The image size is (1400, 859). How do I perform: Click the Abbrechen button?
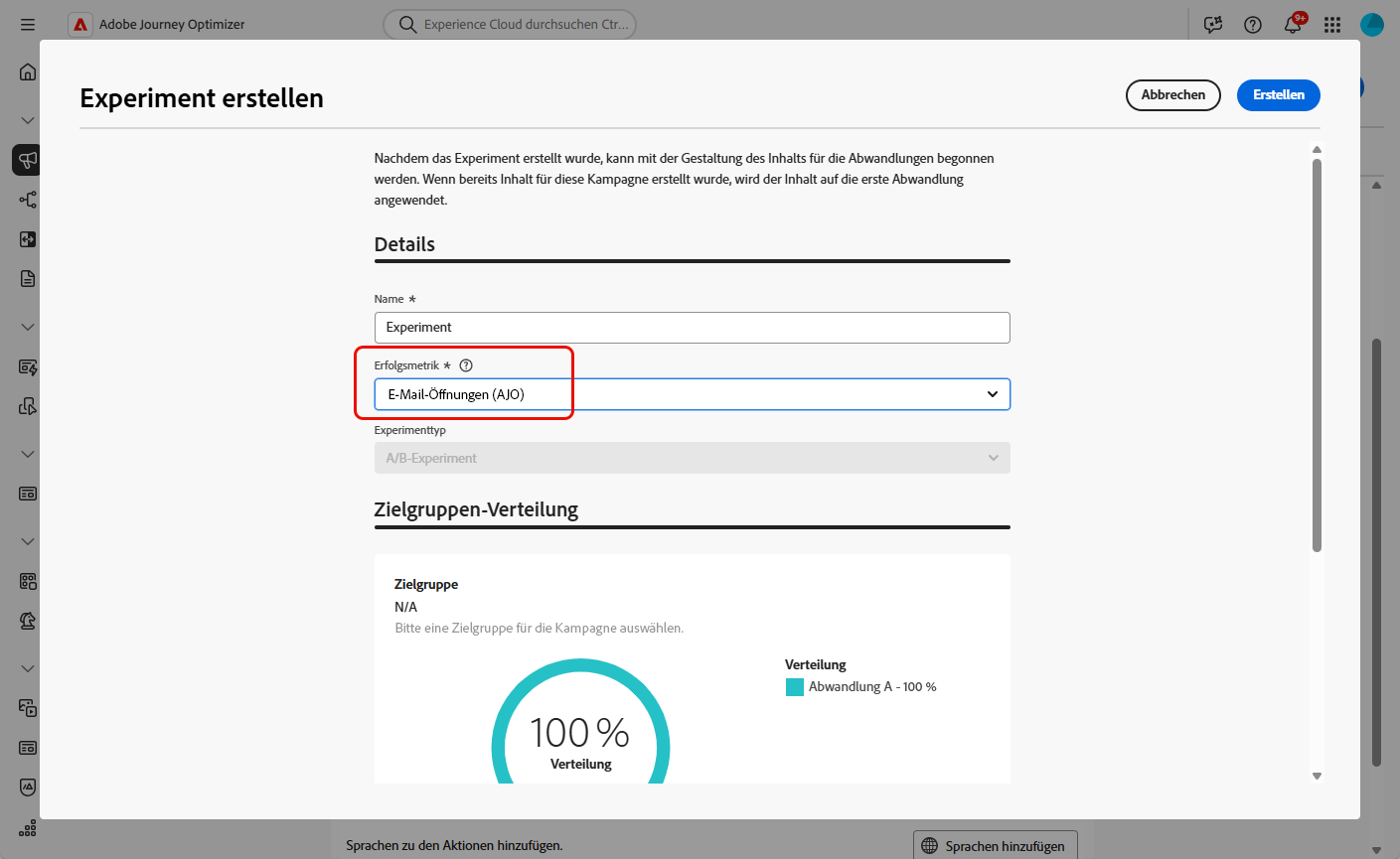pos(1172,95)
